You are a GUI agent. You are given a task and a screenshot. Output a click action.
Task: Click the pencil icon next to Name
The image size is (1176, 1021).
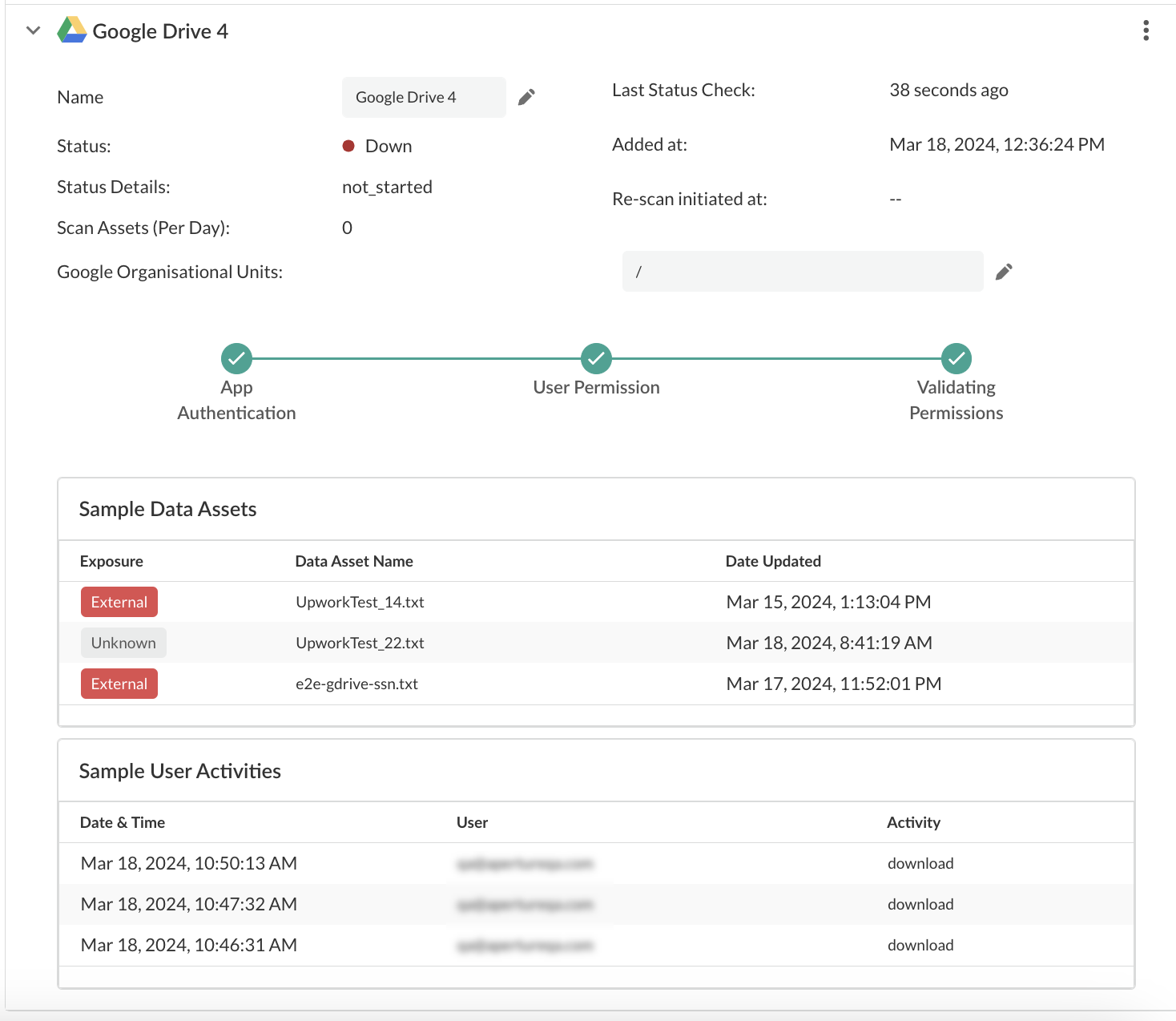526,98
